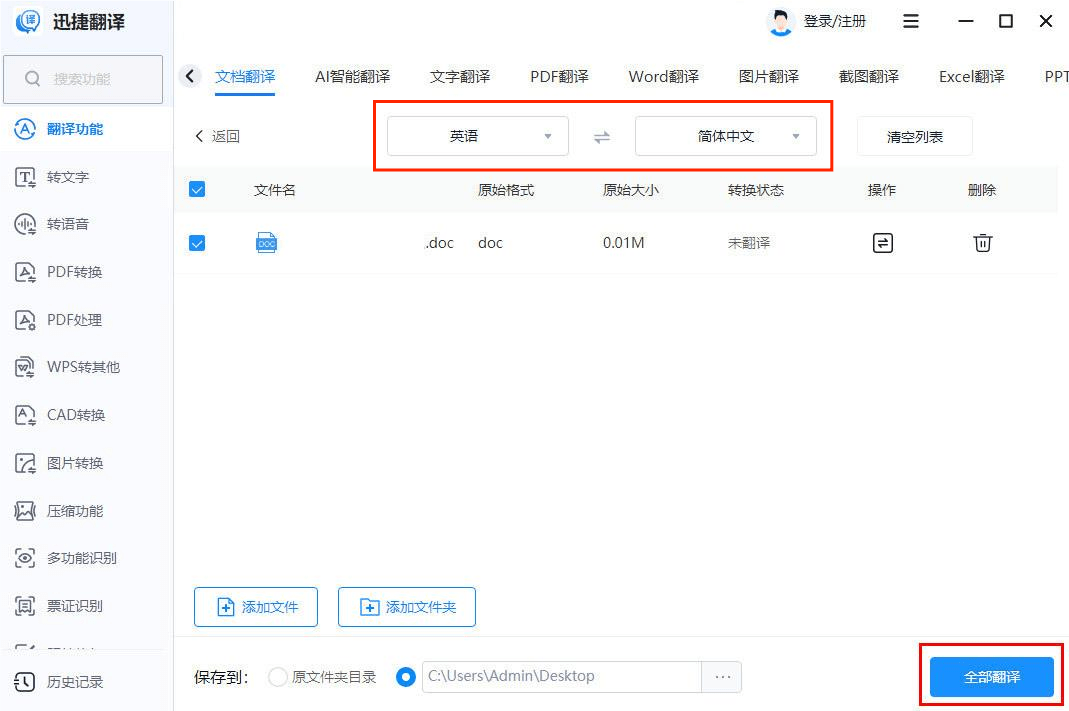
Task: Switch to the PDF翻译 tab
Action: click(560, 76)
